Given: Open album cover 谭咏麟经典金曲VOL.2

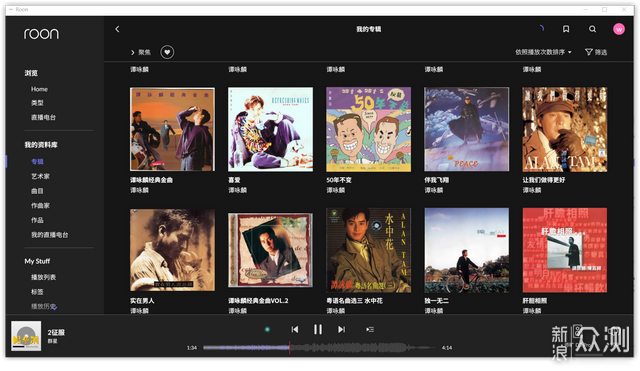Looking at the screenshot, I should tap(270, 250).
